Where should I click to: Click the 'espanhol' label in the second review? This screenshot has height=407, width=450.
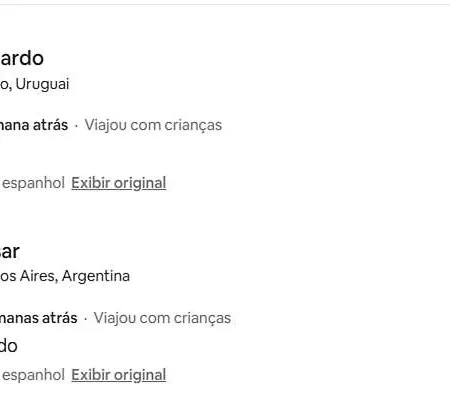click(x=33, y=375)
